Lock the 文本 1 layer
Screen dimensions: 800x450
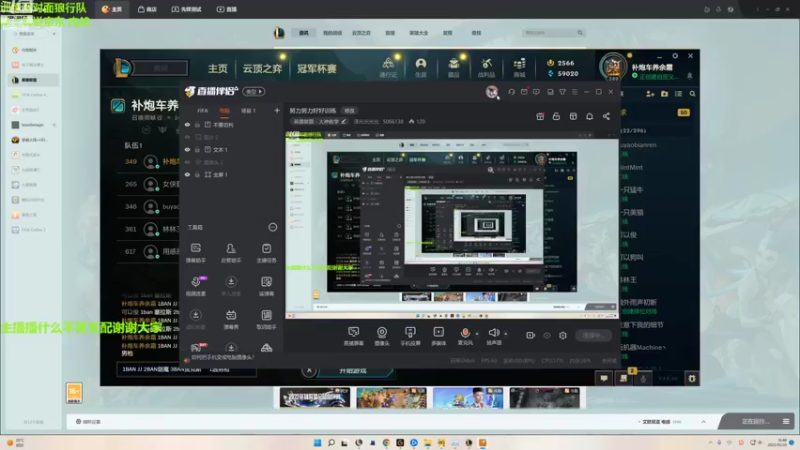coord(197,149)
